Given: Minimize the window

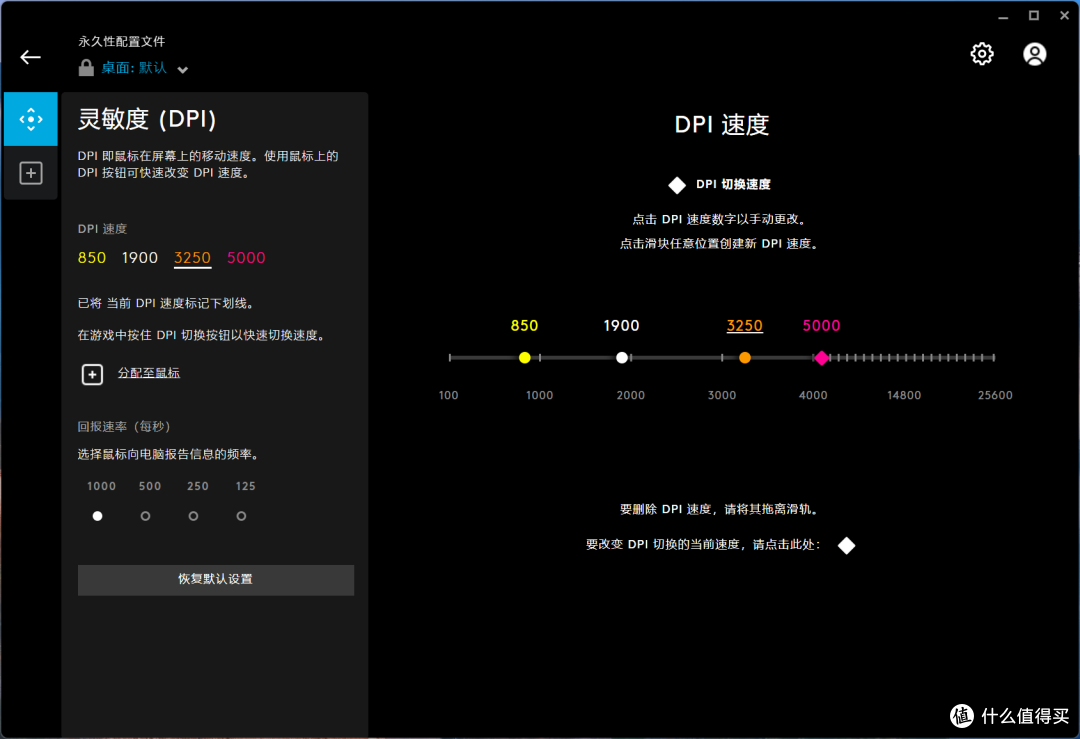Looking at the screenshot, I should point(1003,17).
